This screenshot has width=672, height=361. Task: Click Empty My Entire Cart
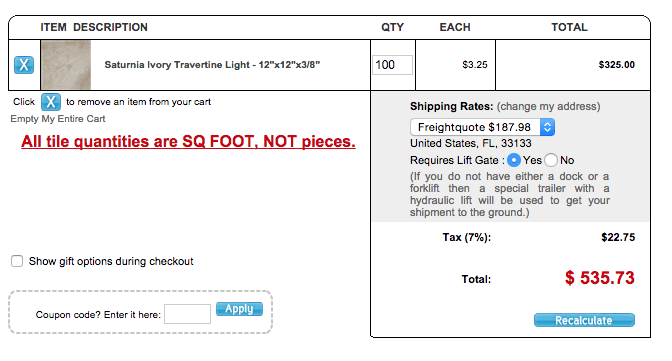[58, 119]
